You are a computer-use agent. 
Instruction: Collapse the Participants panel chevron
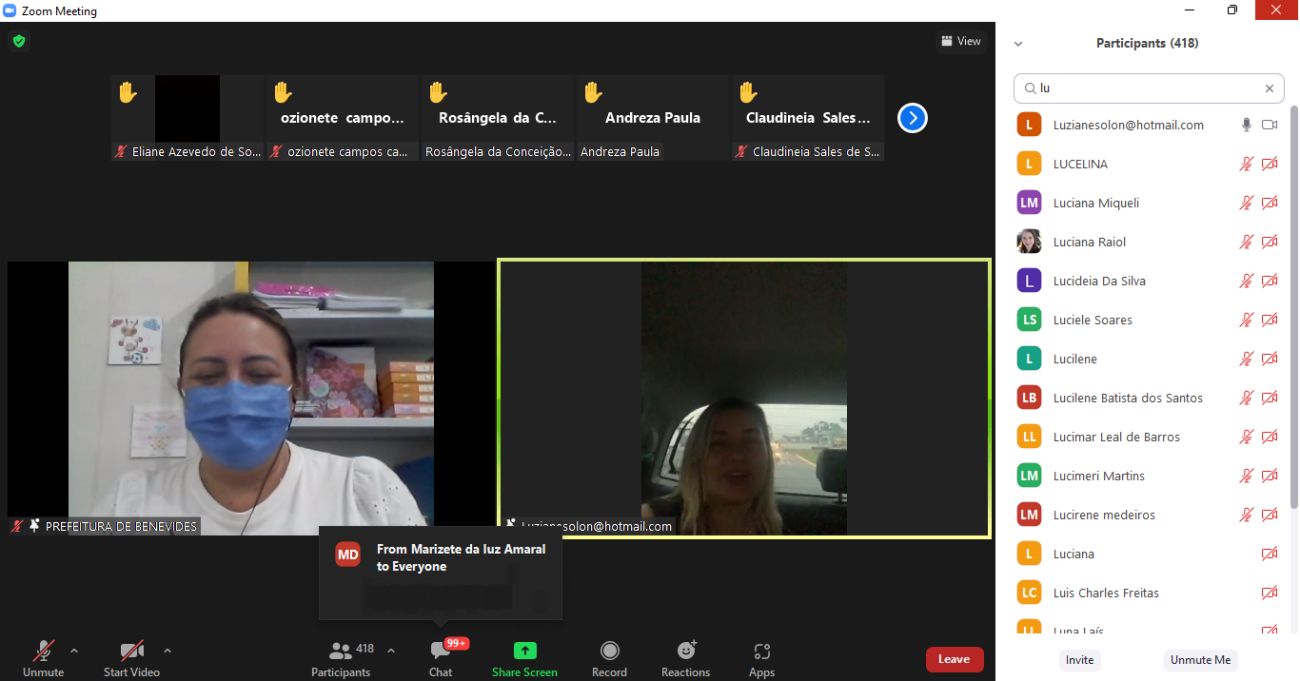[x=1018, y=44]
